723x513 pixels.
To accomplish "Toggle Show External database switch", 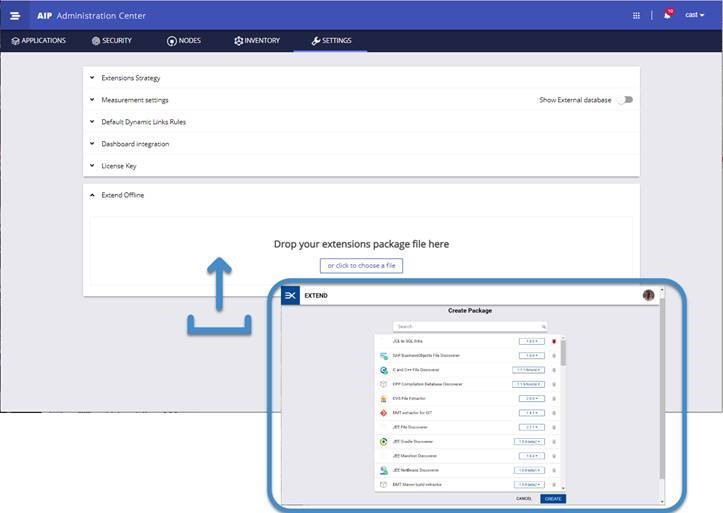I will pyautogui.click(x=625, y=100).
